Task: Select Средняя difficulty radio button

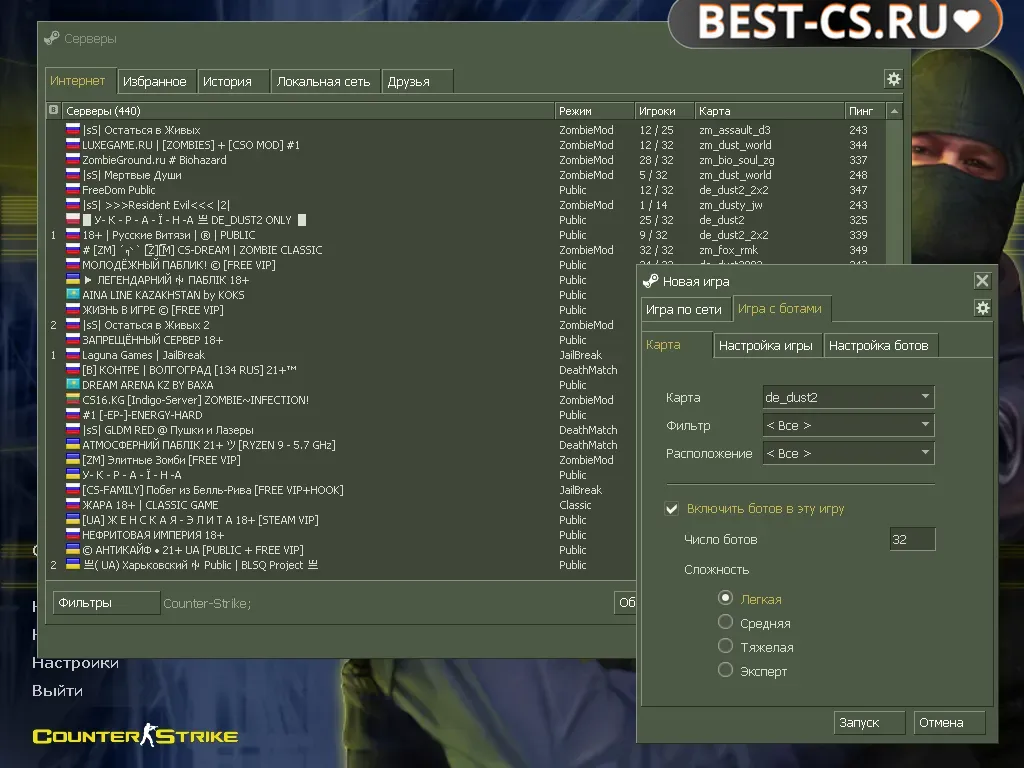Action: [725, 622]
